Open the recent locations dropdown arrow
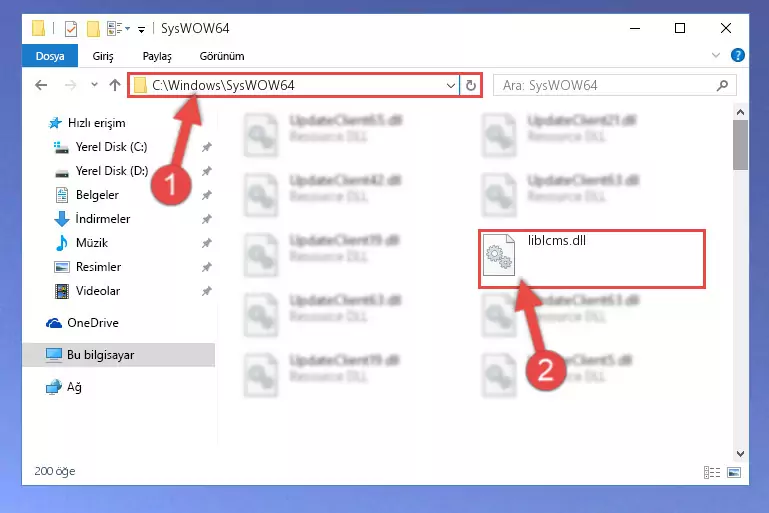This screenshot has height=513, width=769. point(94,85)
